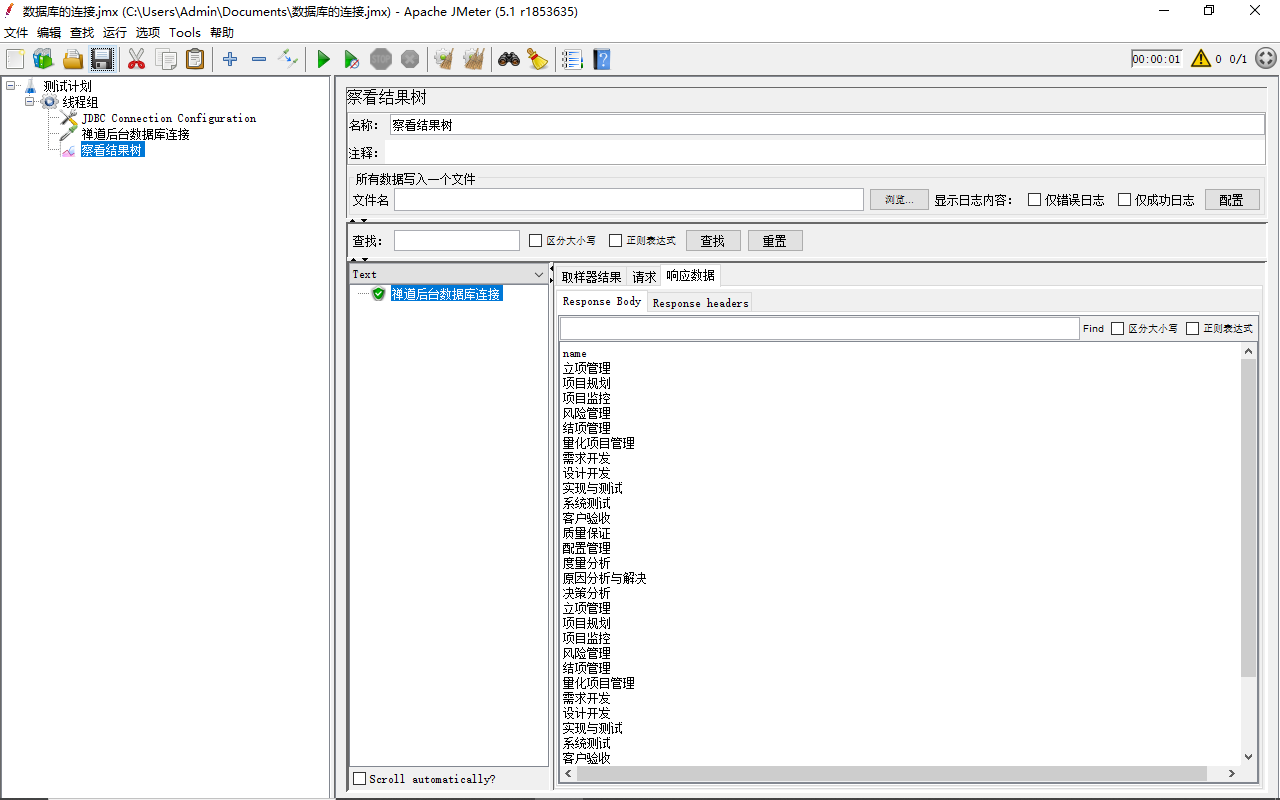
Task: Click the response scrollbar down arrow
Action: 1248,757
